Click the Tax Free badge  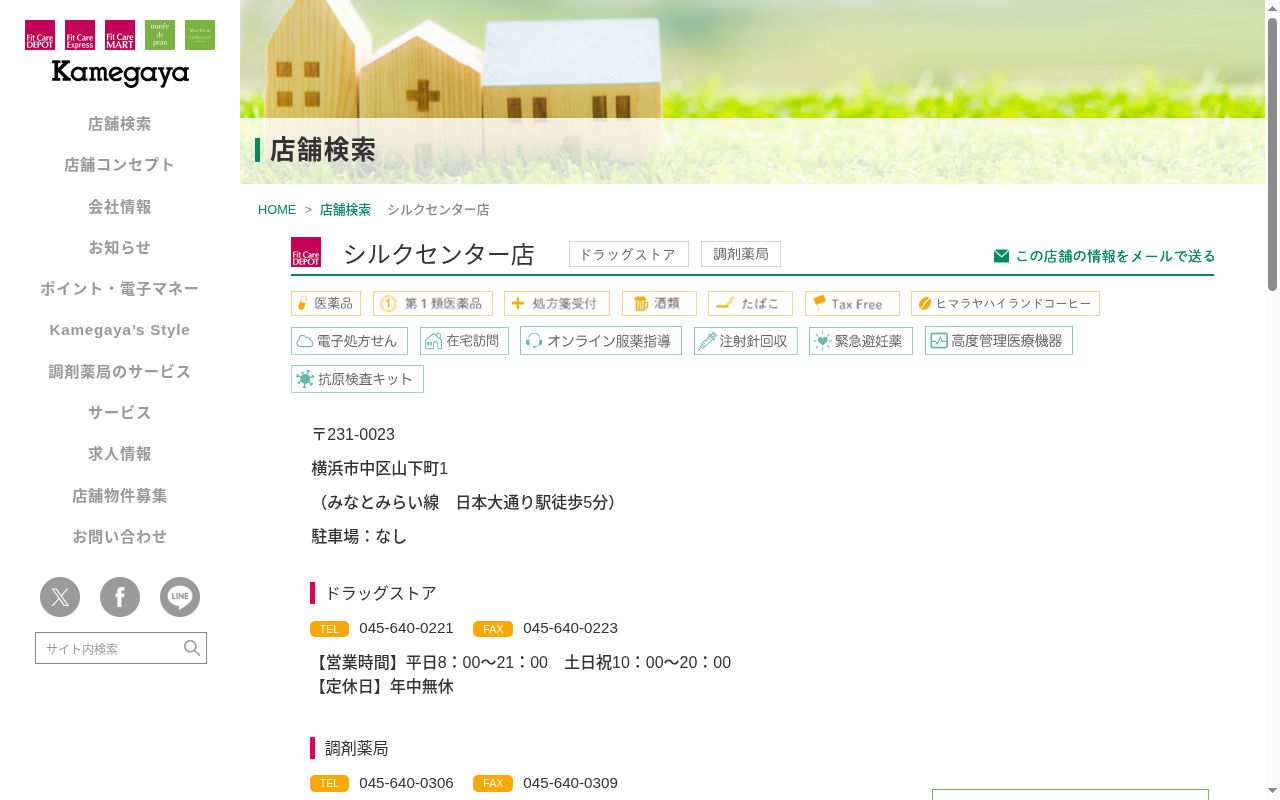pyautogui.click(x=852, y=303)
